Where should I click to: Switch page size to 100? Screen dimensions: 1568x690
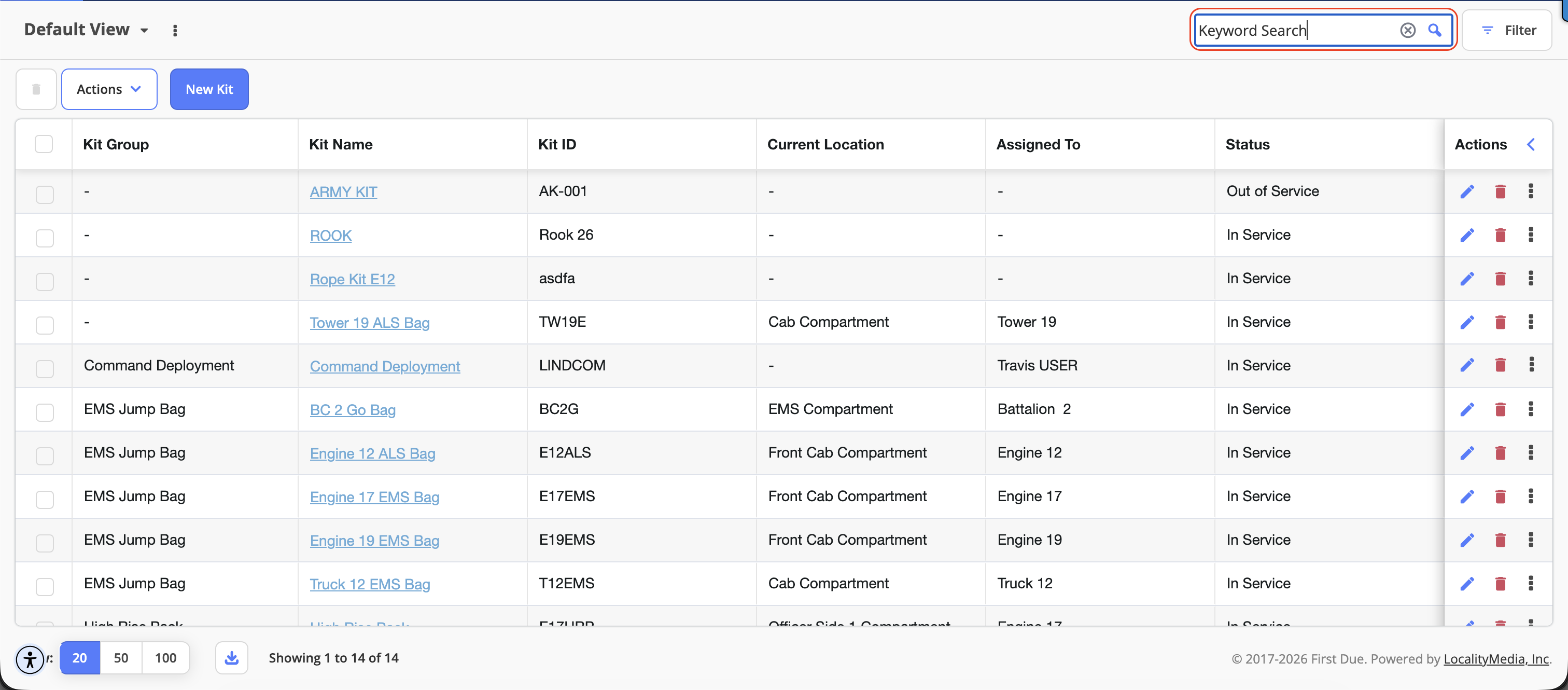[165, 658]
